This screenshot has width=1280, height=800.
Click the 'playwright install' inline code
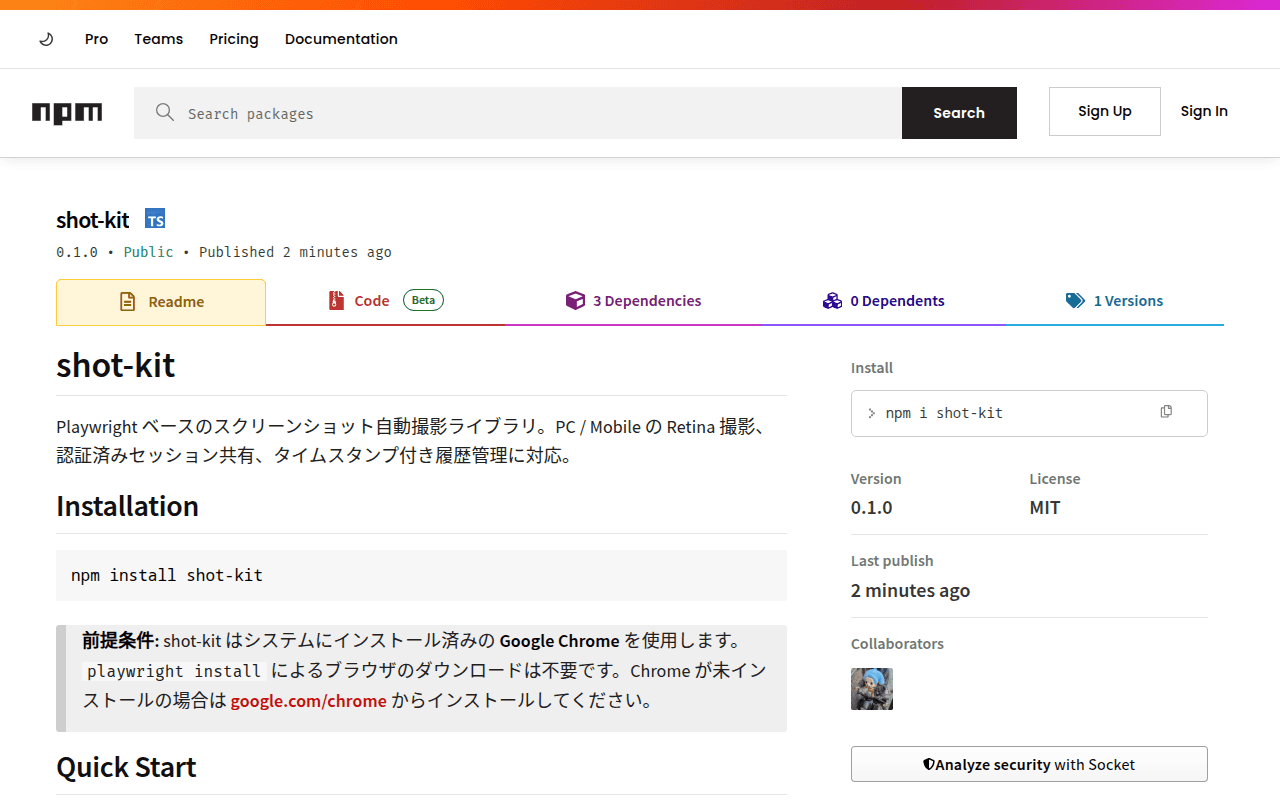pyautogui.click(x=174, y=671)
